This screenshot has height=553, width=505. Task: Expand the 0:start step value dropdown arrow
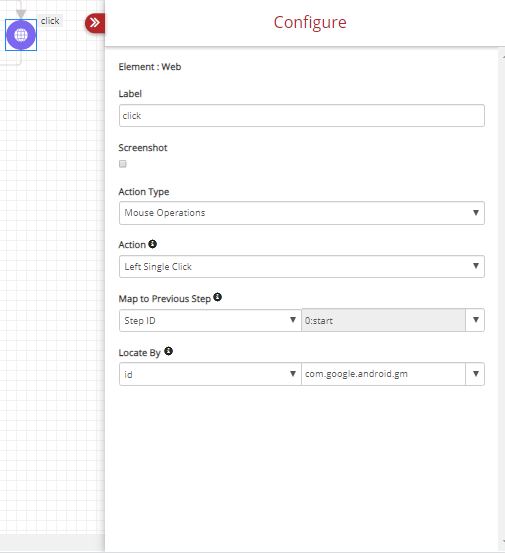[475, 320]
